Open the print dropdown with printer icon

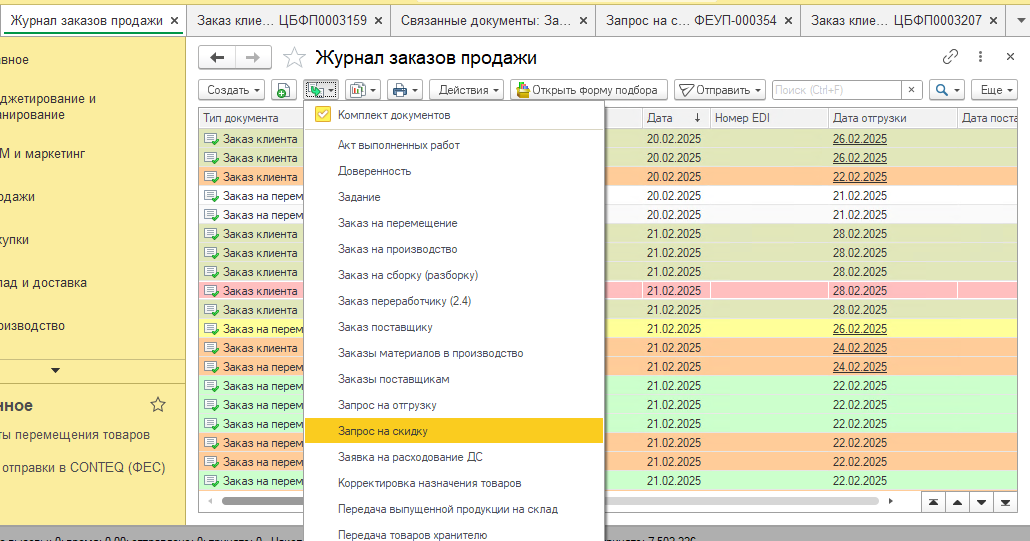pyautogui.click(x=405, y=90)
